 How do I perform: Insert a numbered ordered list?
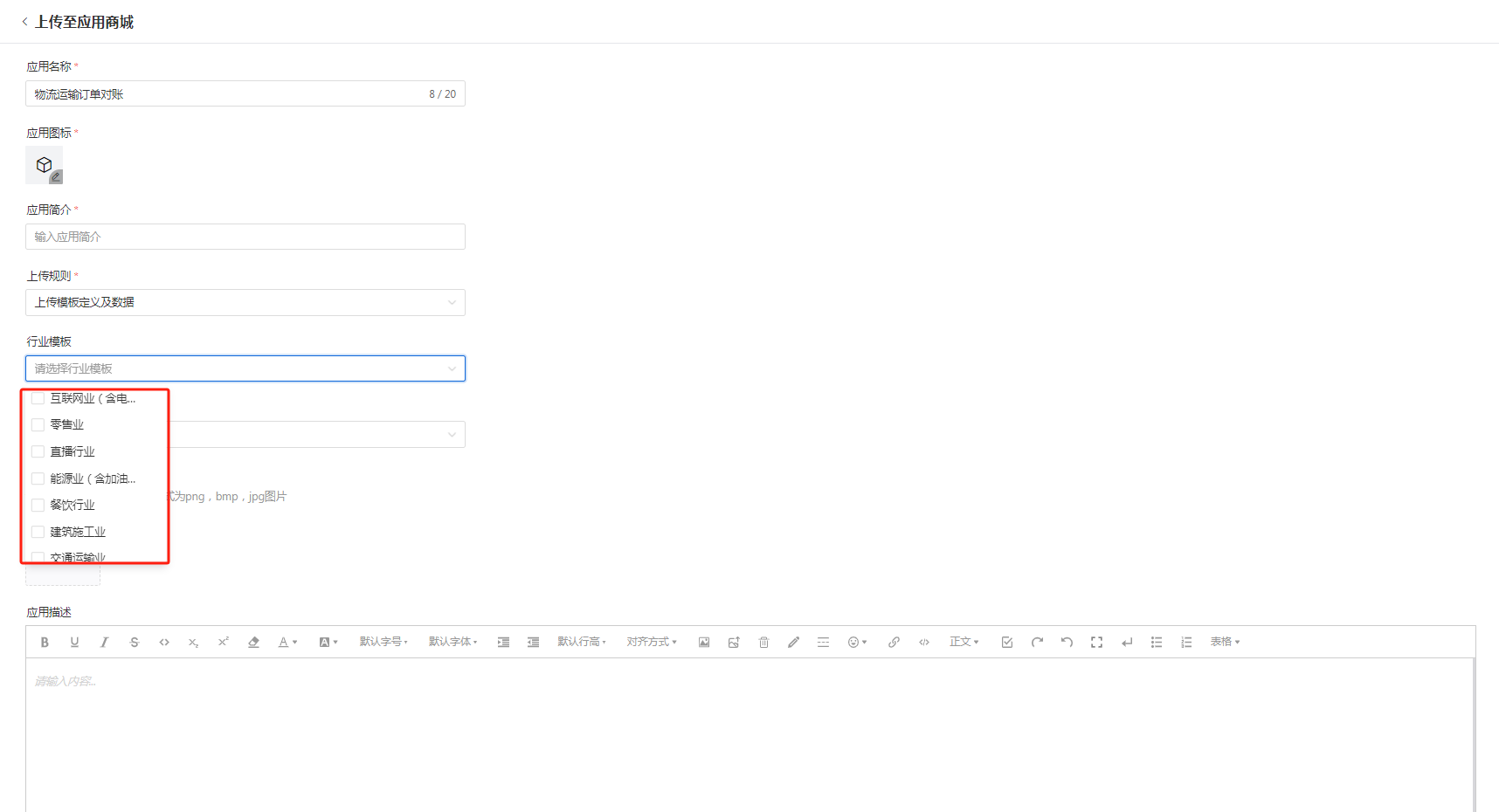1186,643
